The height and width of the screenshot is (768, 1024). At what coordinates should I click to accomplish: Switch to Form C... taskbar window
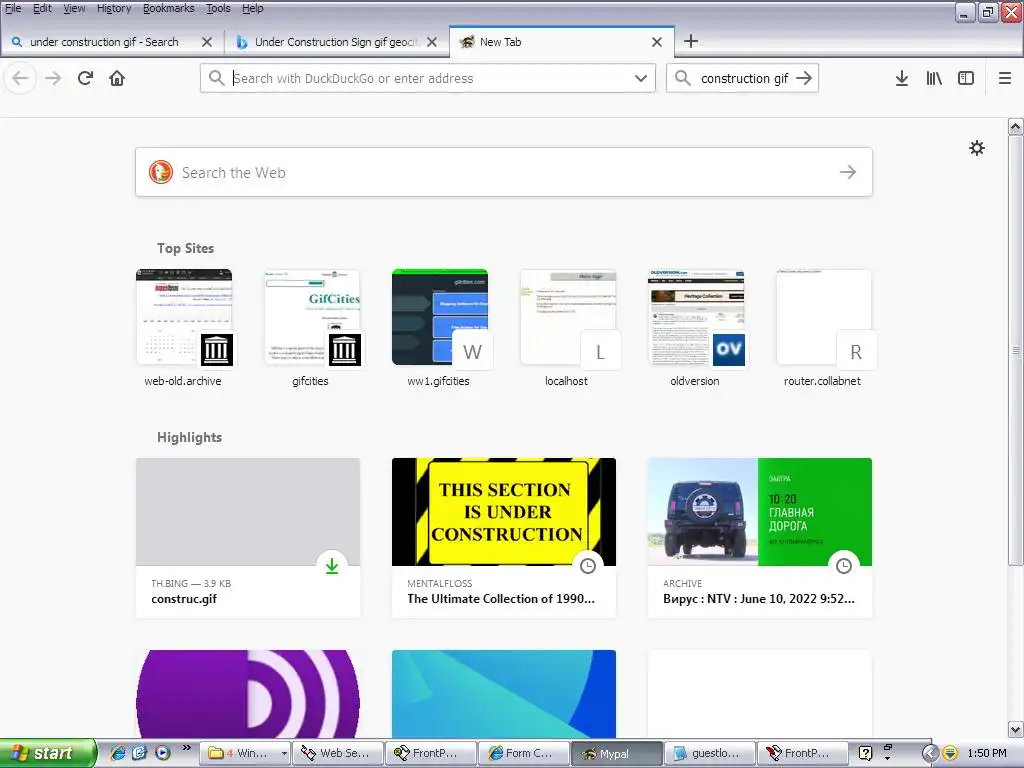pyautogui.click(x=523, y=754)
